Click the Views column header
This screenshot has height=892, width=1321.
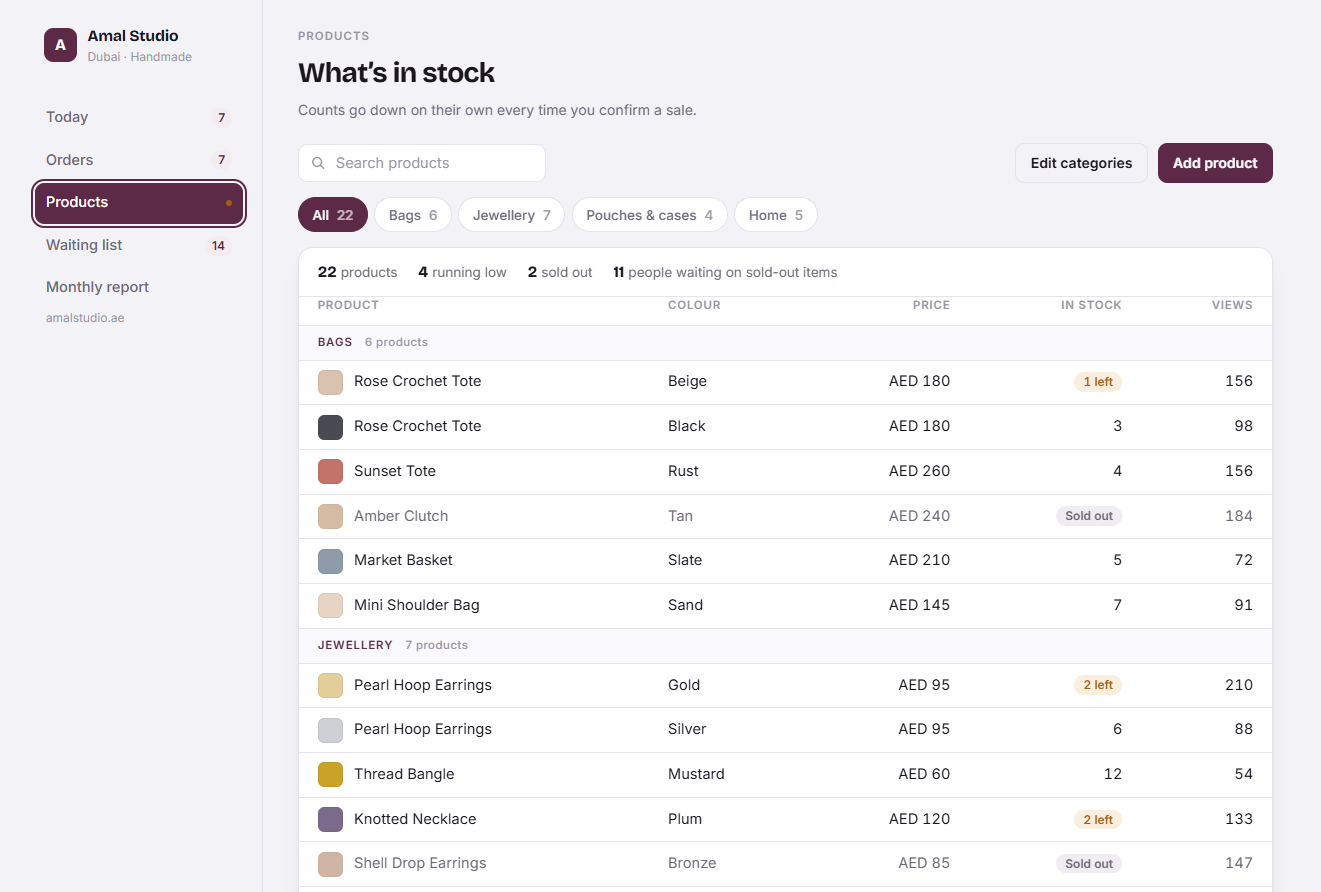1232,305
